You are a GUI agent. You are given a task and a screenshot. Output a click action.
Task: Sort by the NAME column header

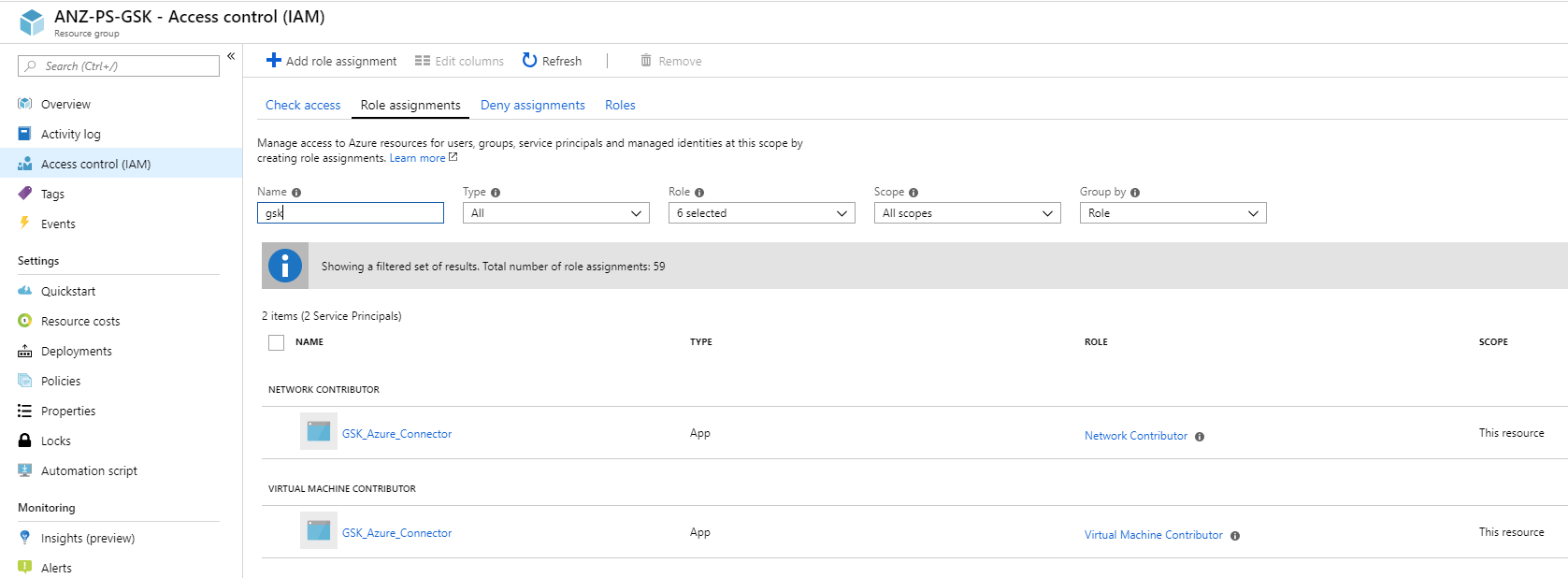tap(309, 342)
